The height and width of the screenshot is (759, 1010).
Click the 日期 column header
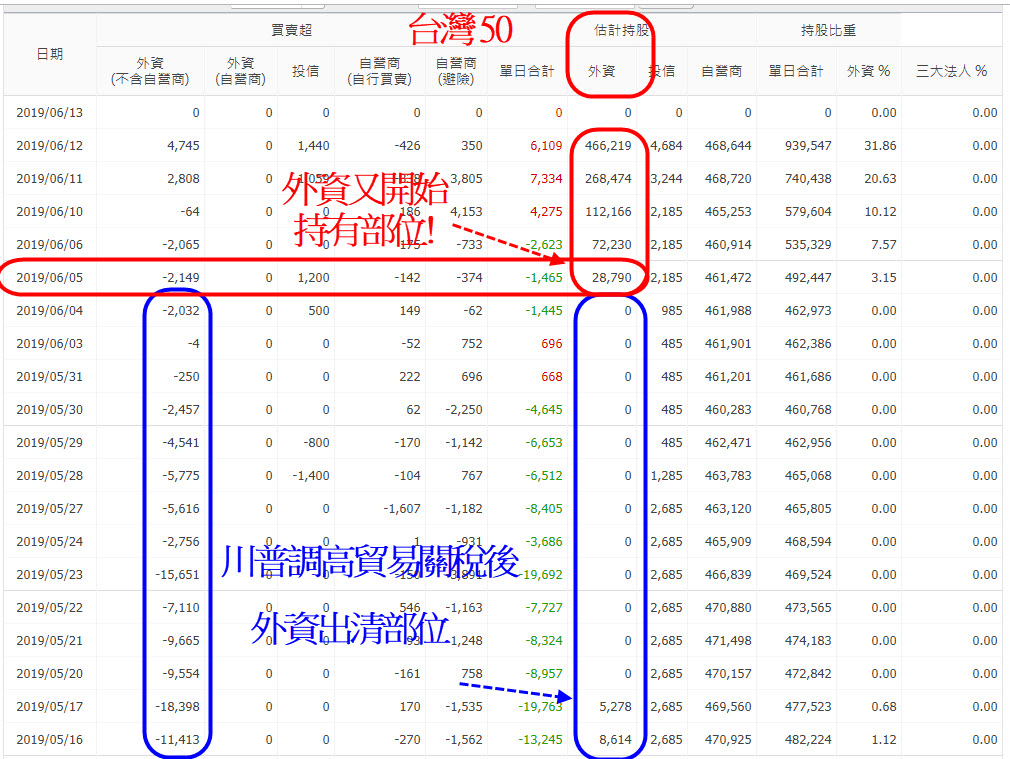pos(50,54)
